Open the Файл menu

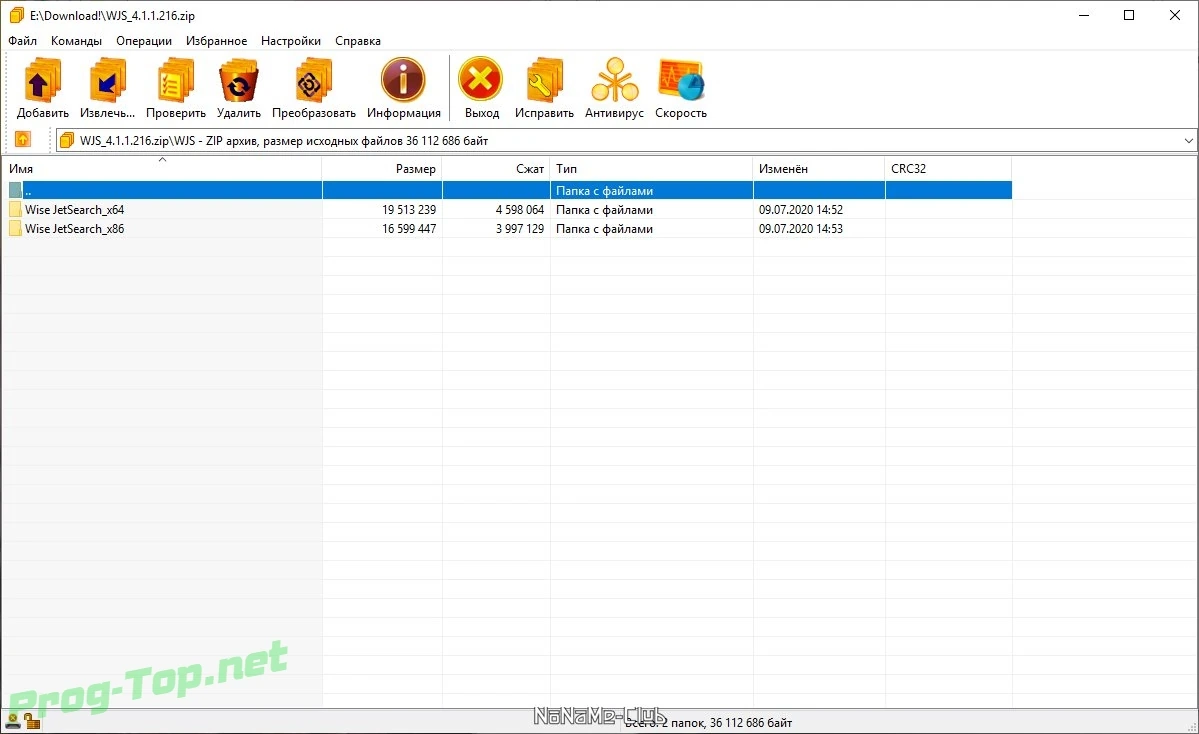pos(22,41)
